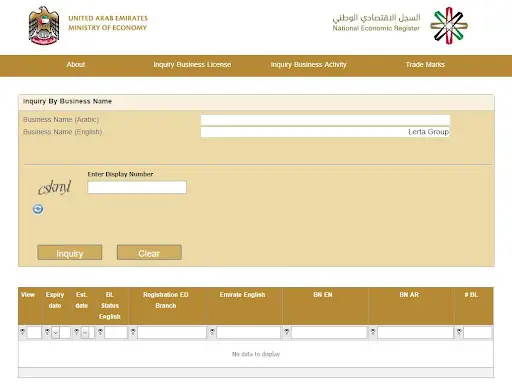Focus the Business Name (Arabic) field
The width and height of the screenshot is (512, 390).
pos(325,120)
